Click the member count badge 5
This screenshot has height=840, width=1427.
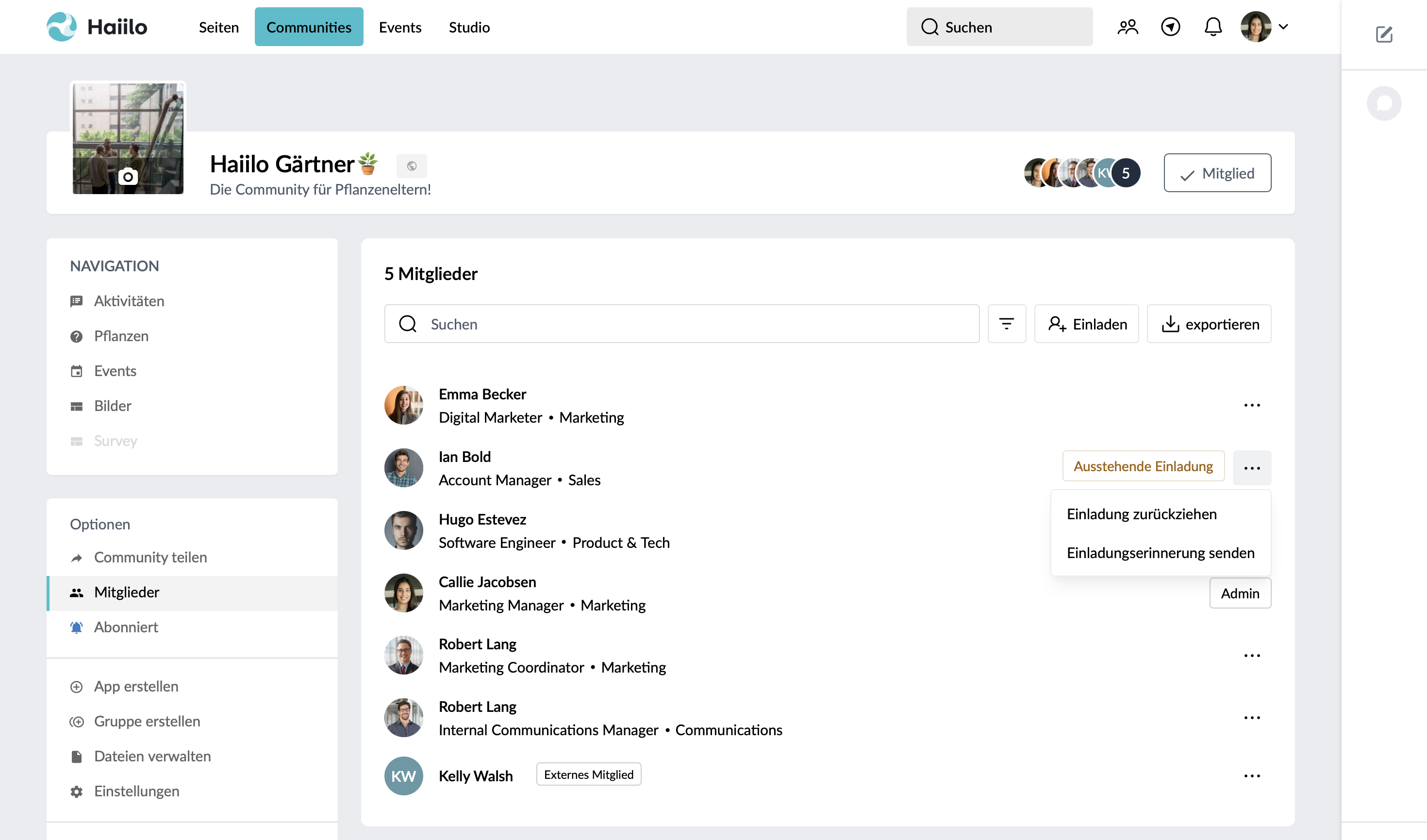click(x=1125, y=173)
